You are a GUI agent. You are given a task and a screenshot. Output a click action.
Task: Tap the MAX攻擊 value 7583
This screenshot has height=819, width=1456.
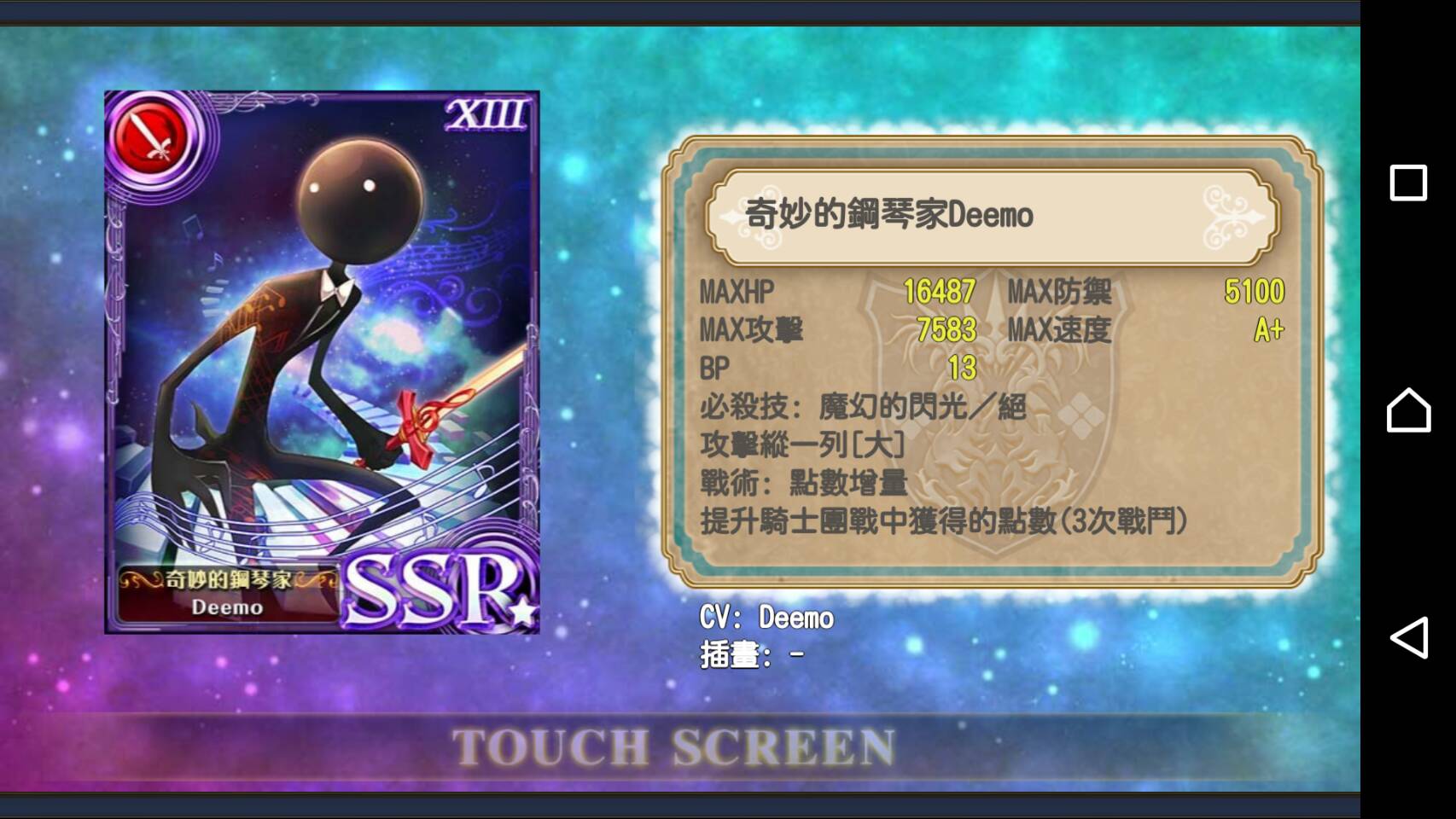point(946,330)
